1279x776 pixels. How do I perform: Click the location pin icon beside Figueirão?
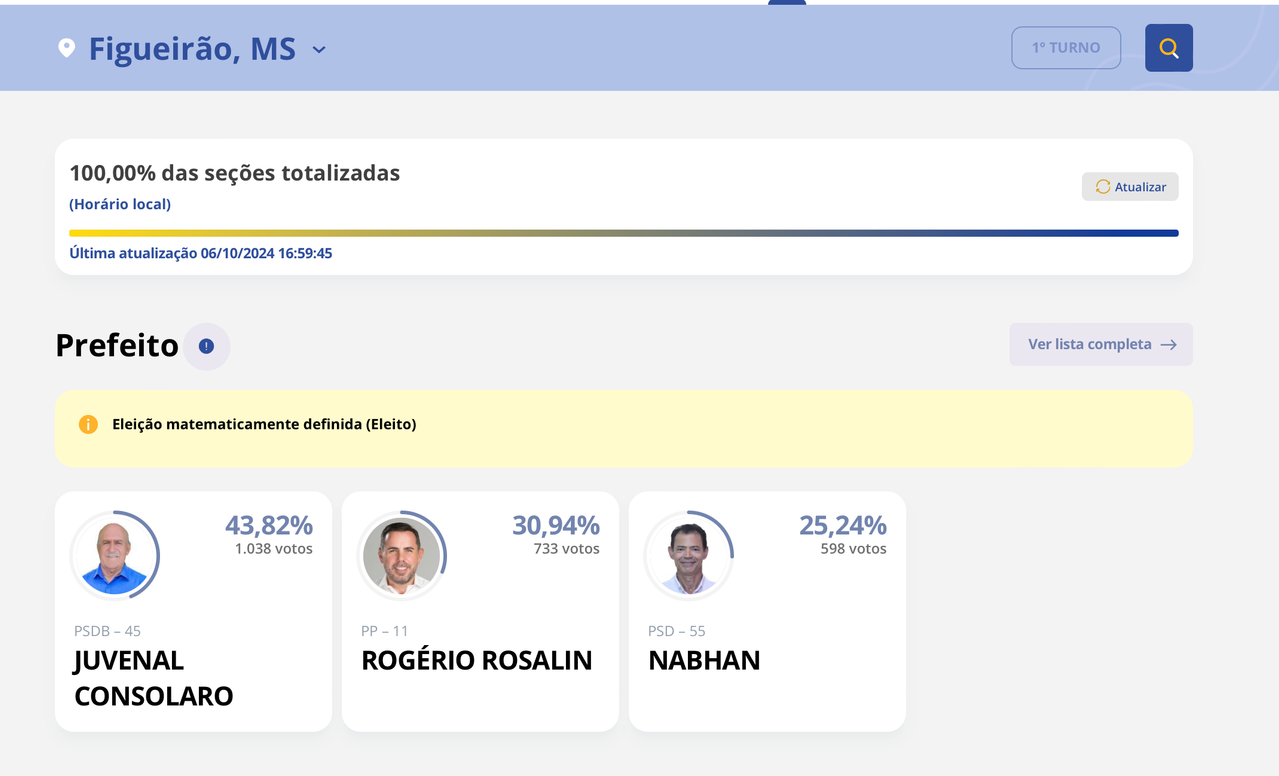click(x=66, y=48)
